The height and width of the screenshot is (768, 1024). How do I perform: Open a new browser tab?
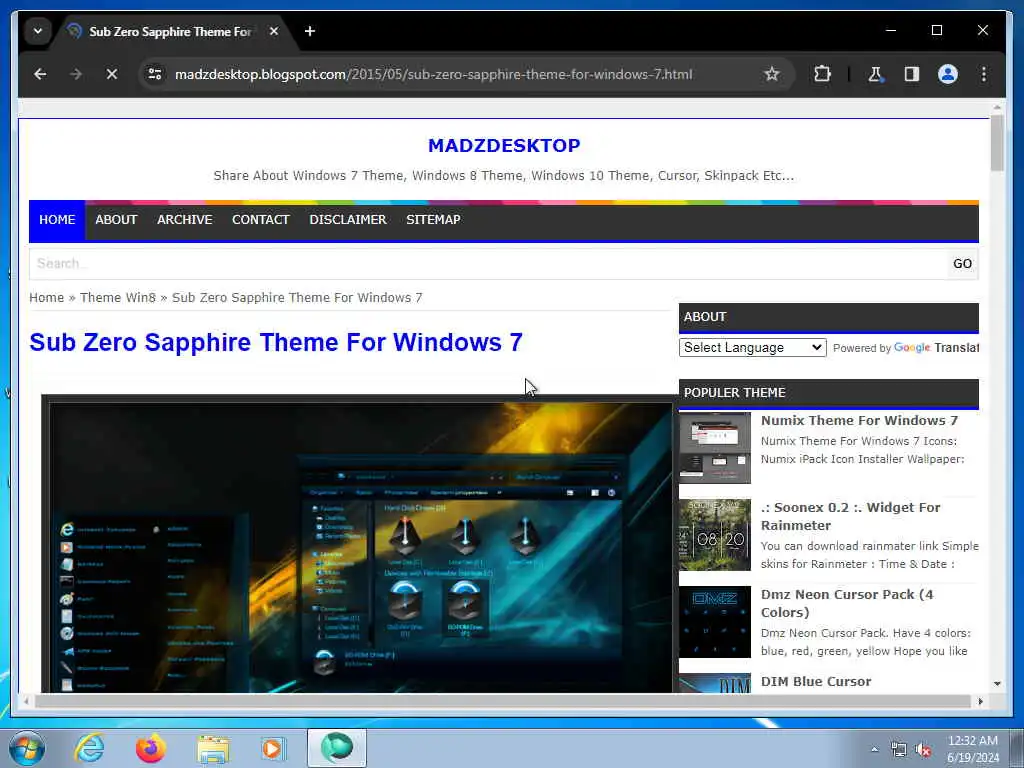tap(310, 31)
